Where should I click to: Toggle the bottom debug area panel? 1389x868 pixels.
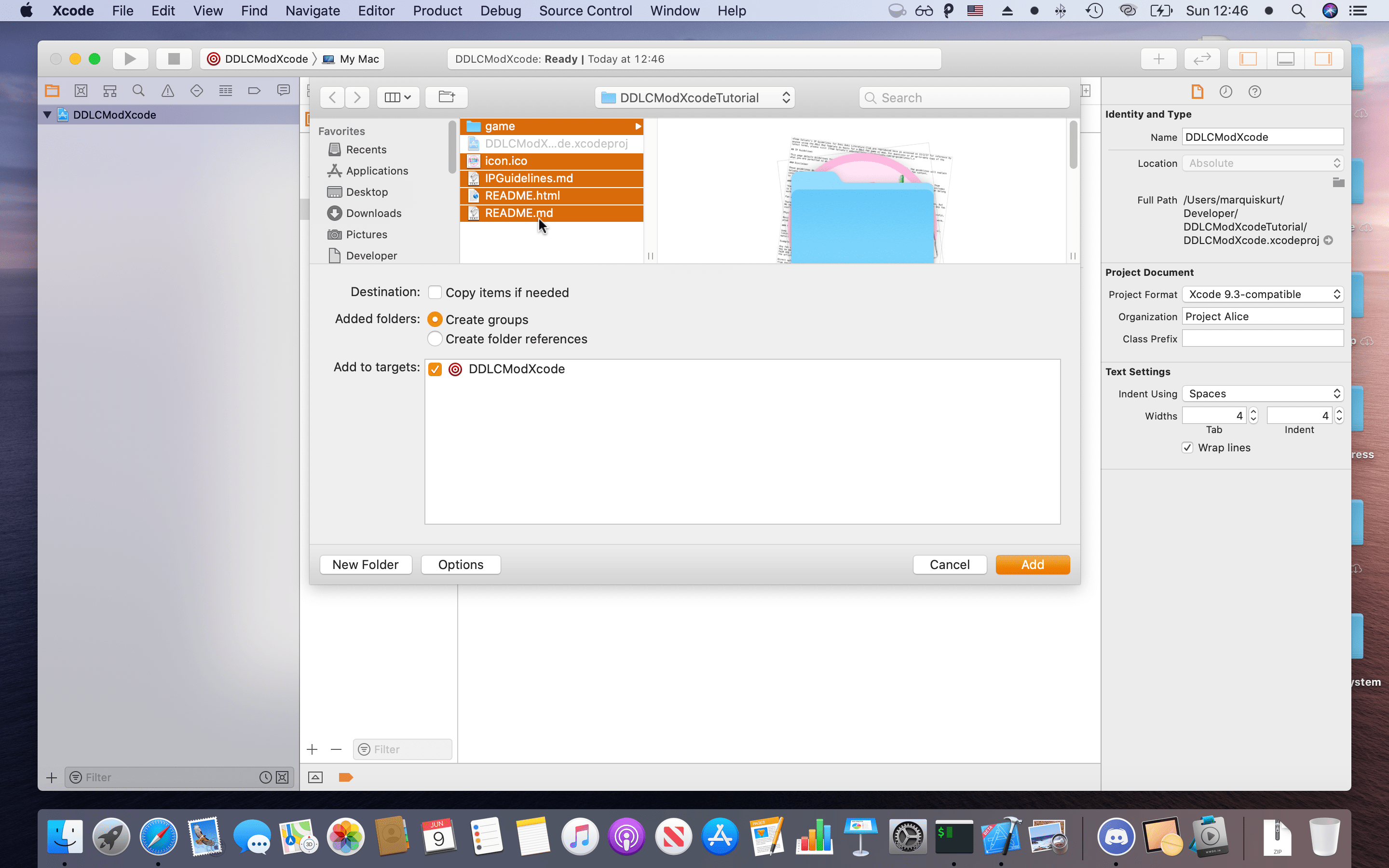tap(1286, 58)
